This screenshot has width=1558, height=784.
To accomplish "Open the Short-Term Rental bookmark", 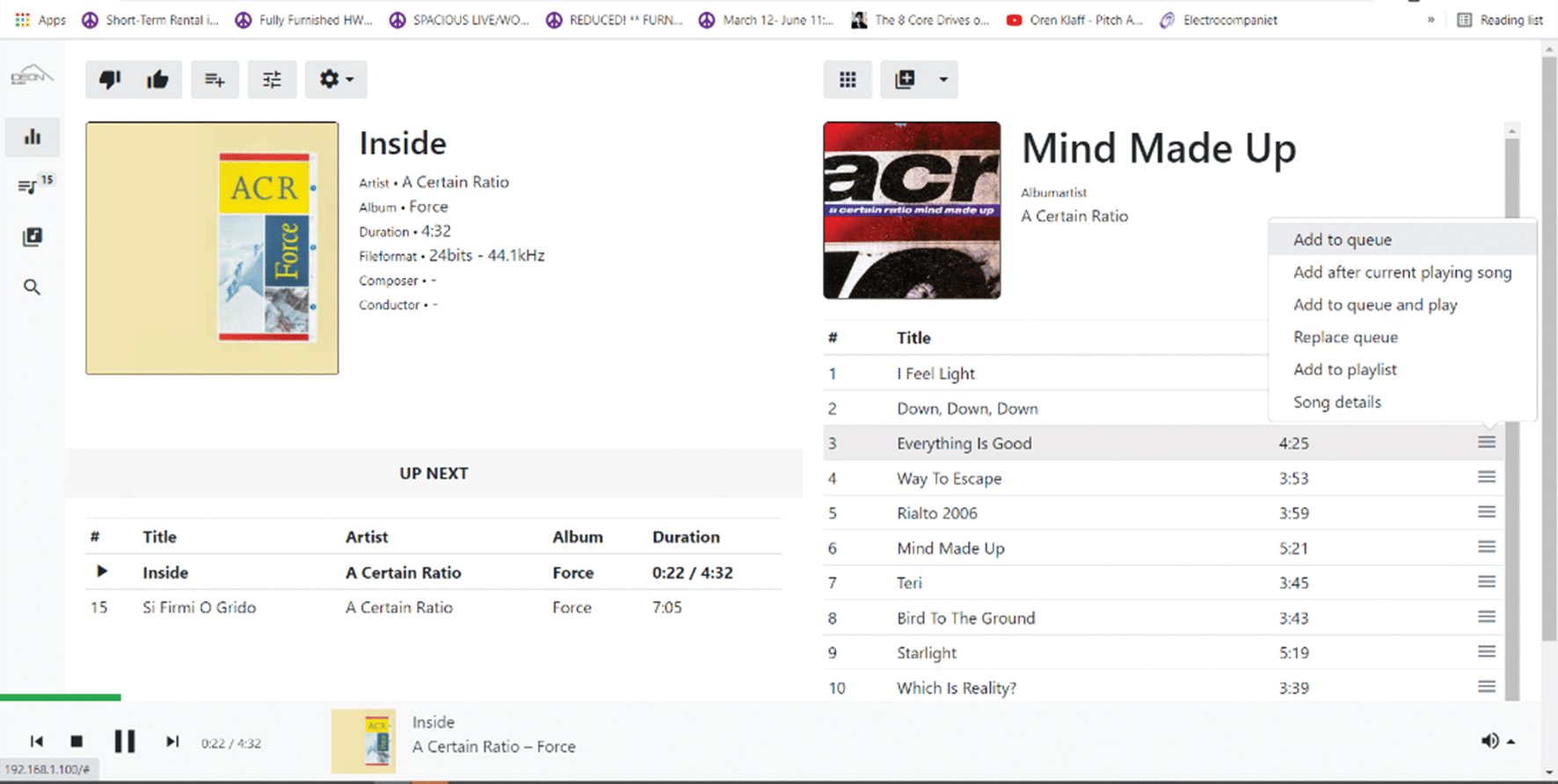I will click(151, 19).
